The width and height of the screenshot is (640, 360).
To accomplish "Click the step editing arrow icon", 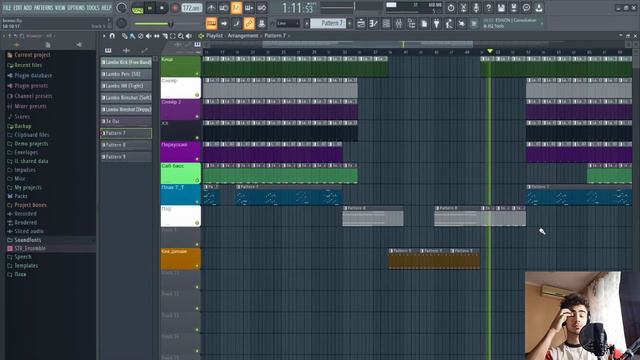I will 224,24.
